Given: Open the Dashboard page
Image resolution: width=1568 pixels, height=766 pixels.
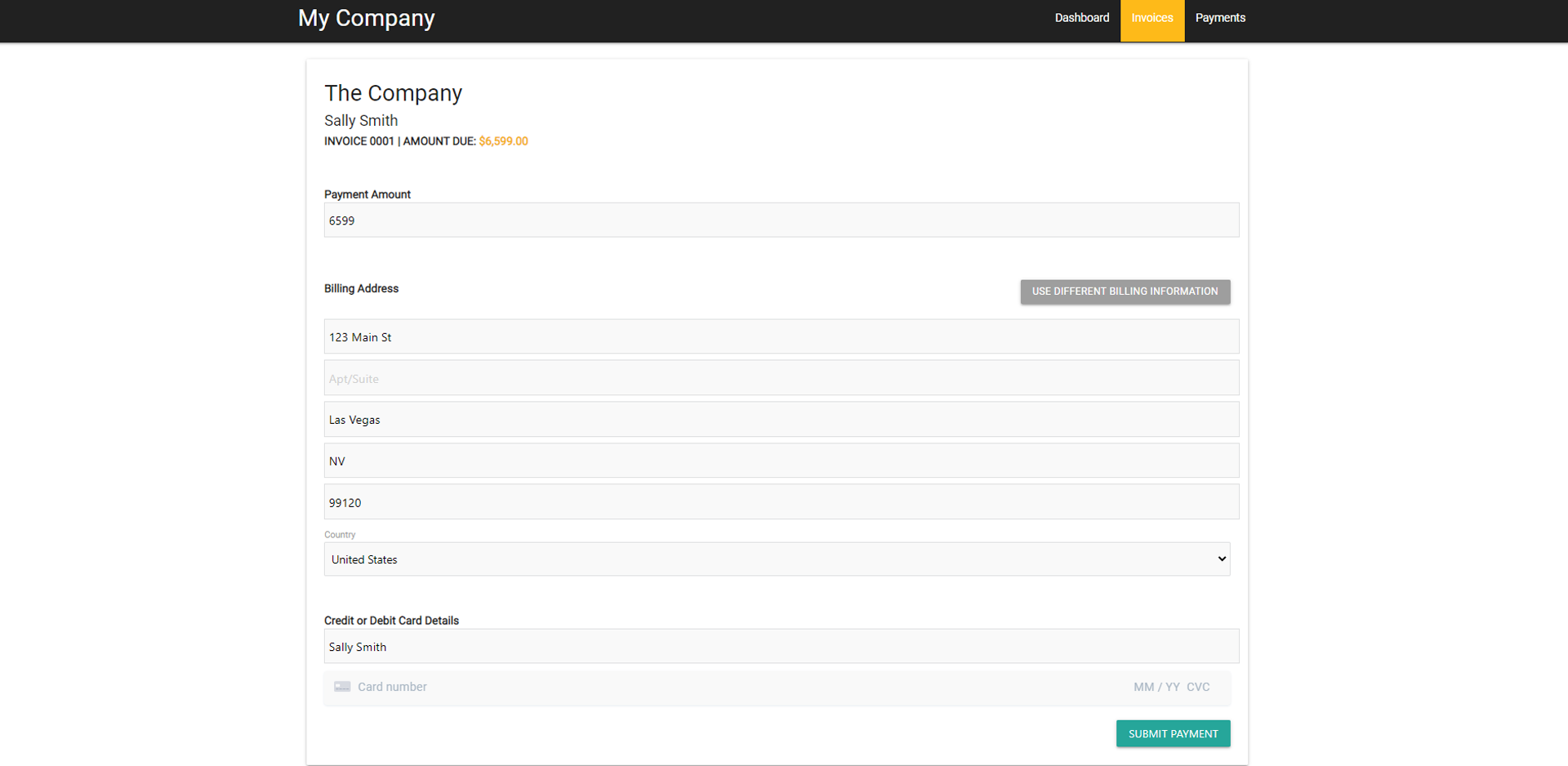Looking at the screenshot, I should pos(1081,18).
